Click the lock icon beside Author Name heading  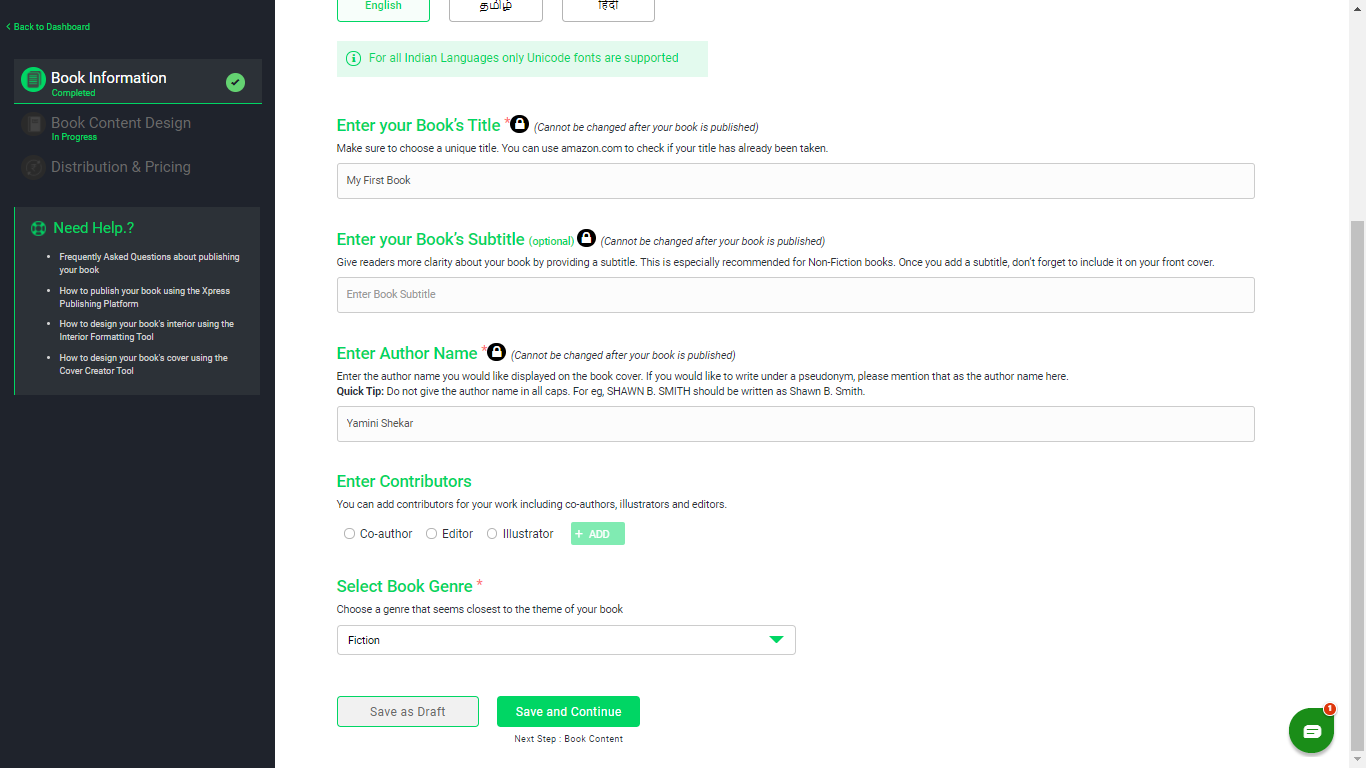tap(497, 352)
